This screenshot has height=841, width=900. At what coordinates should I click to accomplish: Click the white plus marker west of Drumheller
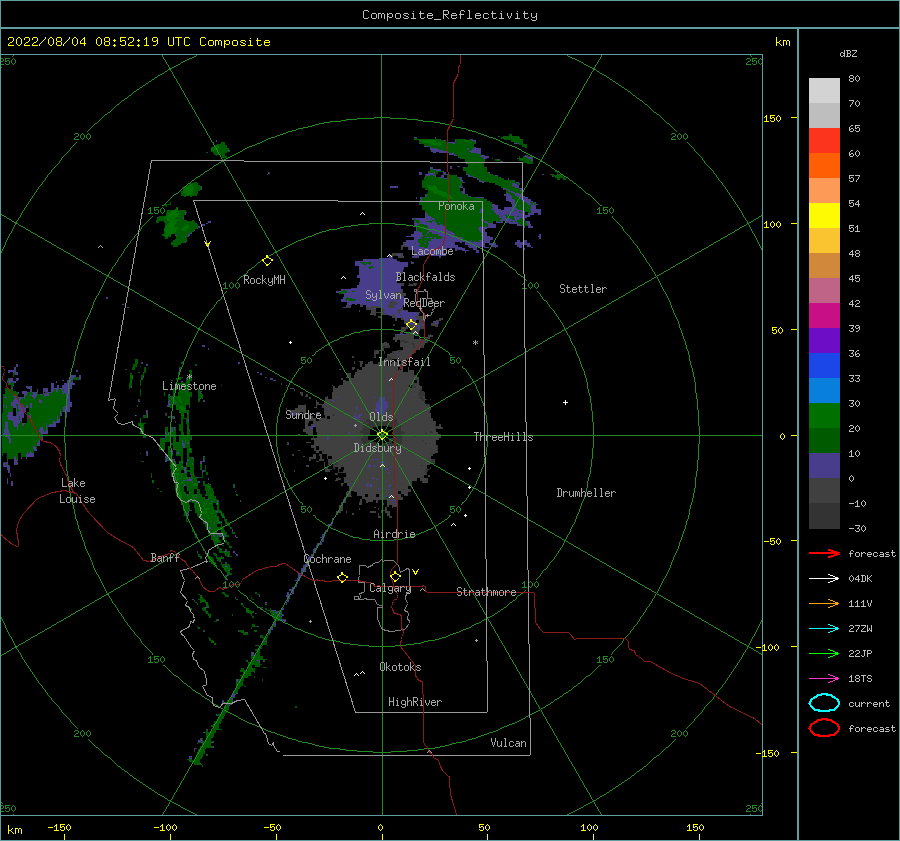pyautogui.click(x=565, y=402)
